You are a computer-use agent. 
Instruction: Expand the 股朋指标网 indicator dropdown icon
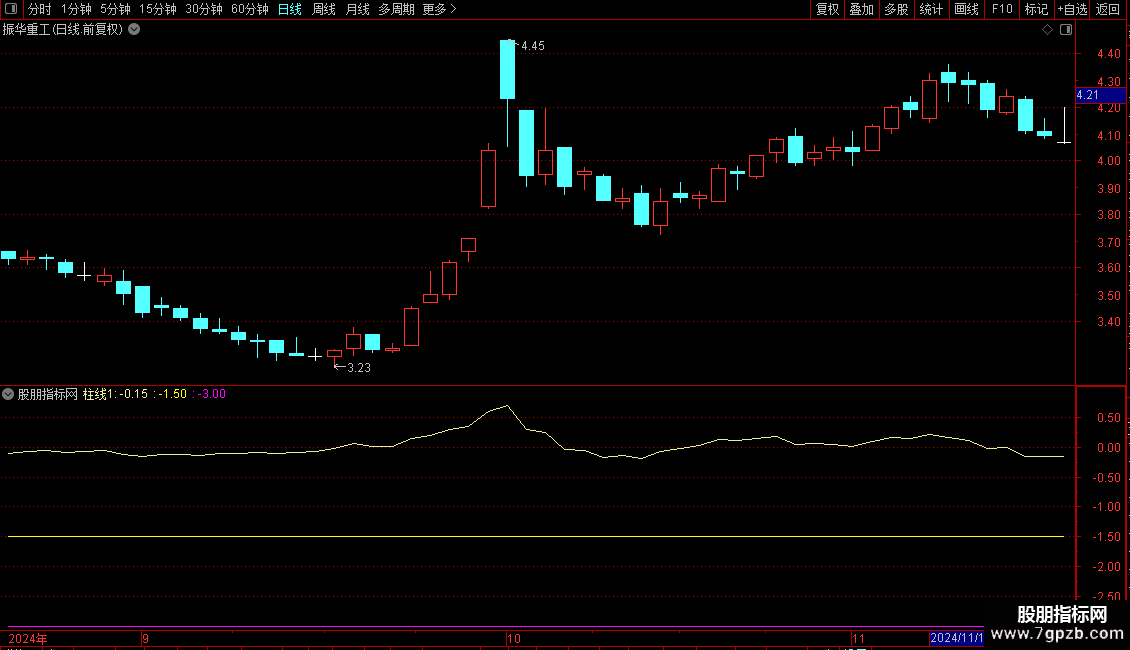pos(8,394)
